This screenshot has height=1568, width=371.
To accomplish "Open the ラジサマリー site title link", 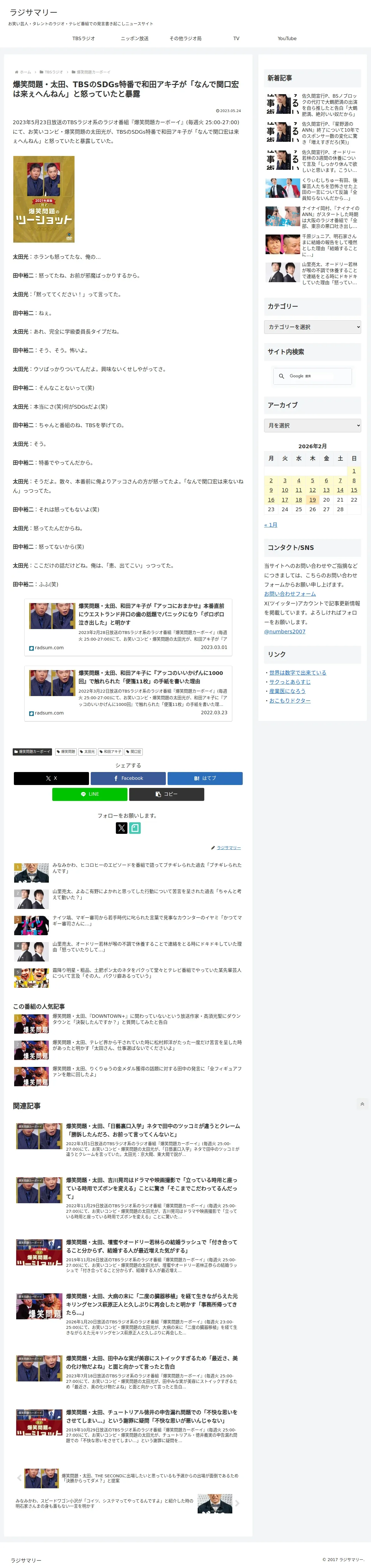I will point(34,12).
